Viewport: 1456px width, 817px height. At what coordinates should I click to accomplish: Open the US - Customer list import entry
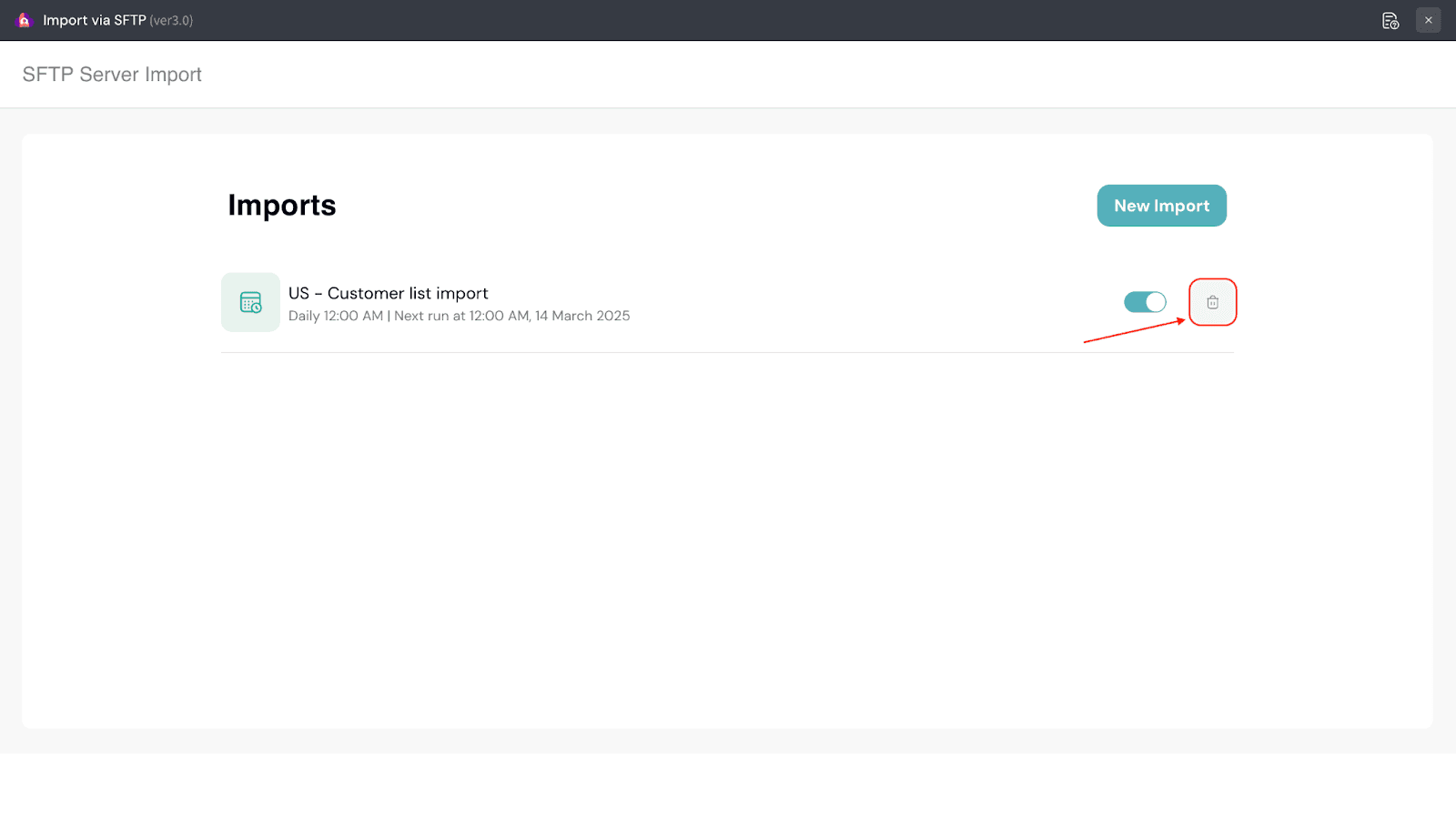[388, 293]
